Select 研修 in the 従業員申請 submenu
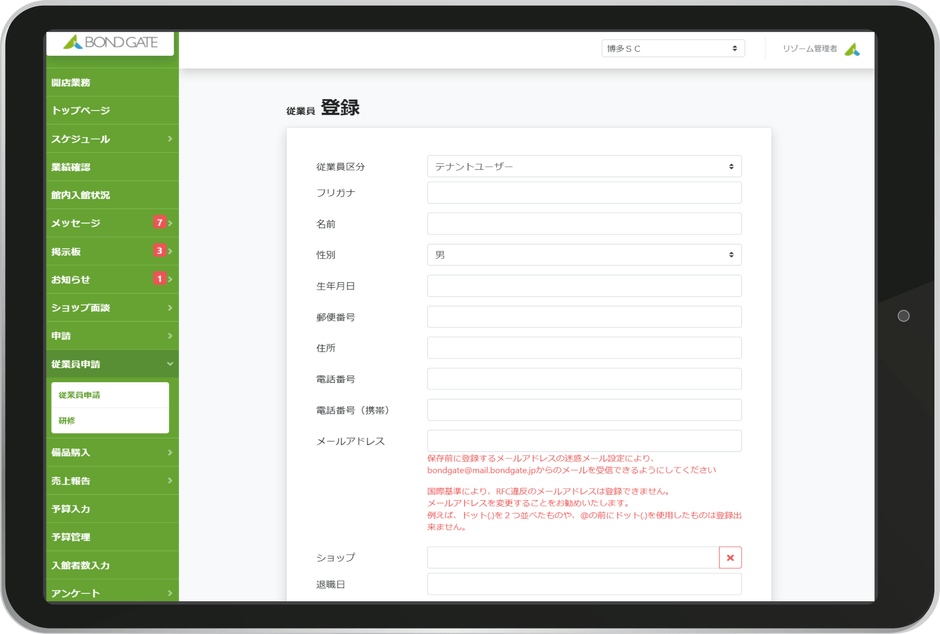This screenshot has width=940, height=634. click(75, 421)
